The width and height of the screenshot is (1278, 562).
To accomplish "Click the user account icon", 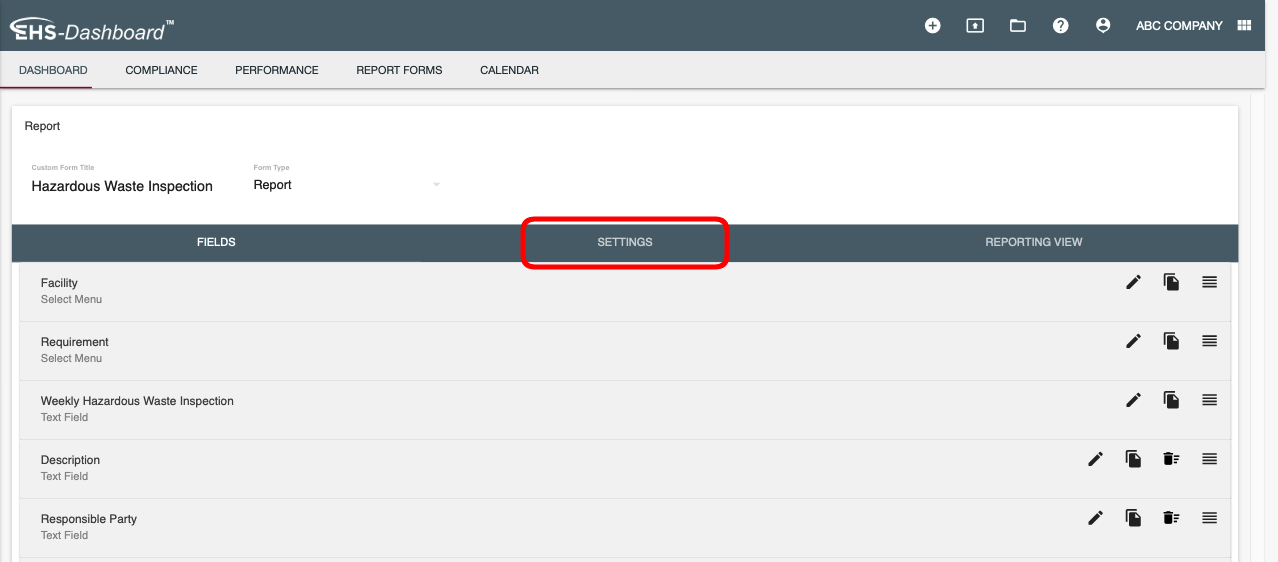I will (x=1103, y=26).
